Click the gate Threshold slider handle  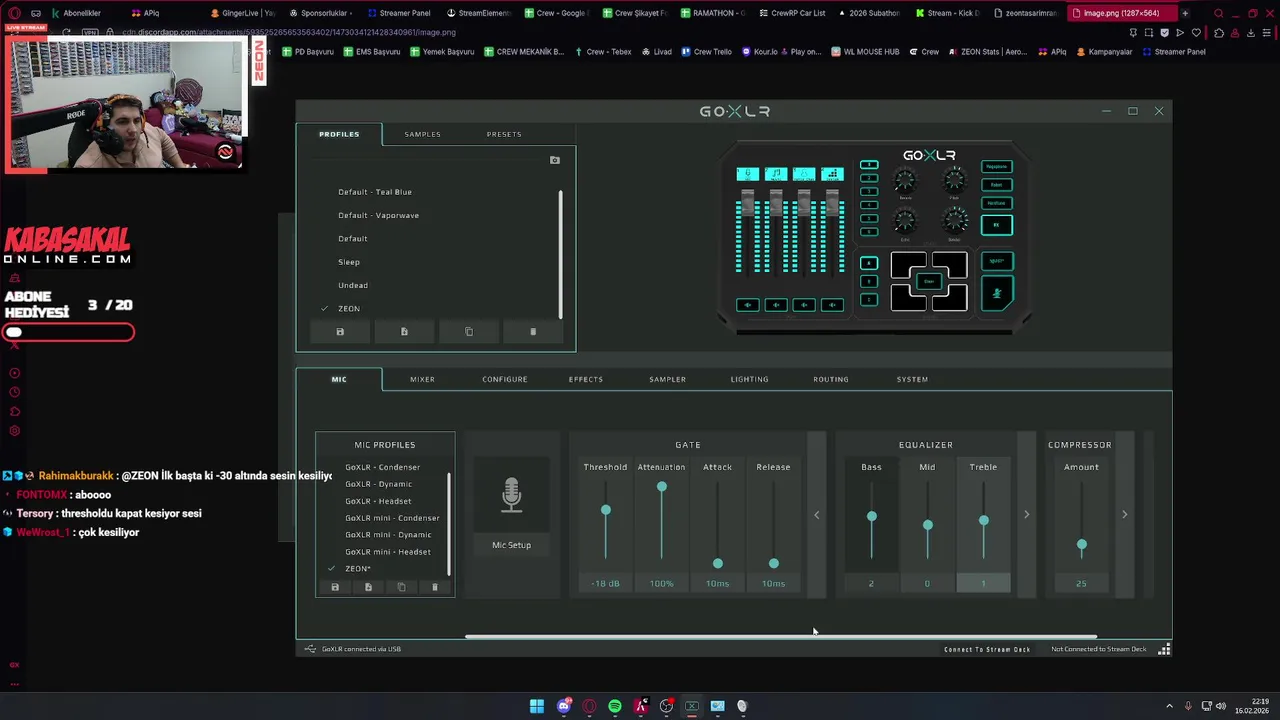point(605,511)
